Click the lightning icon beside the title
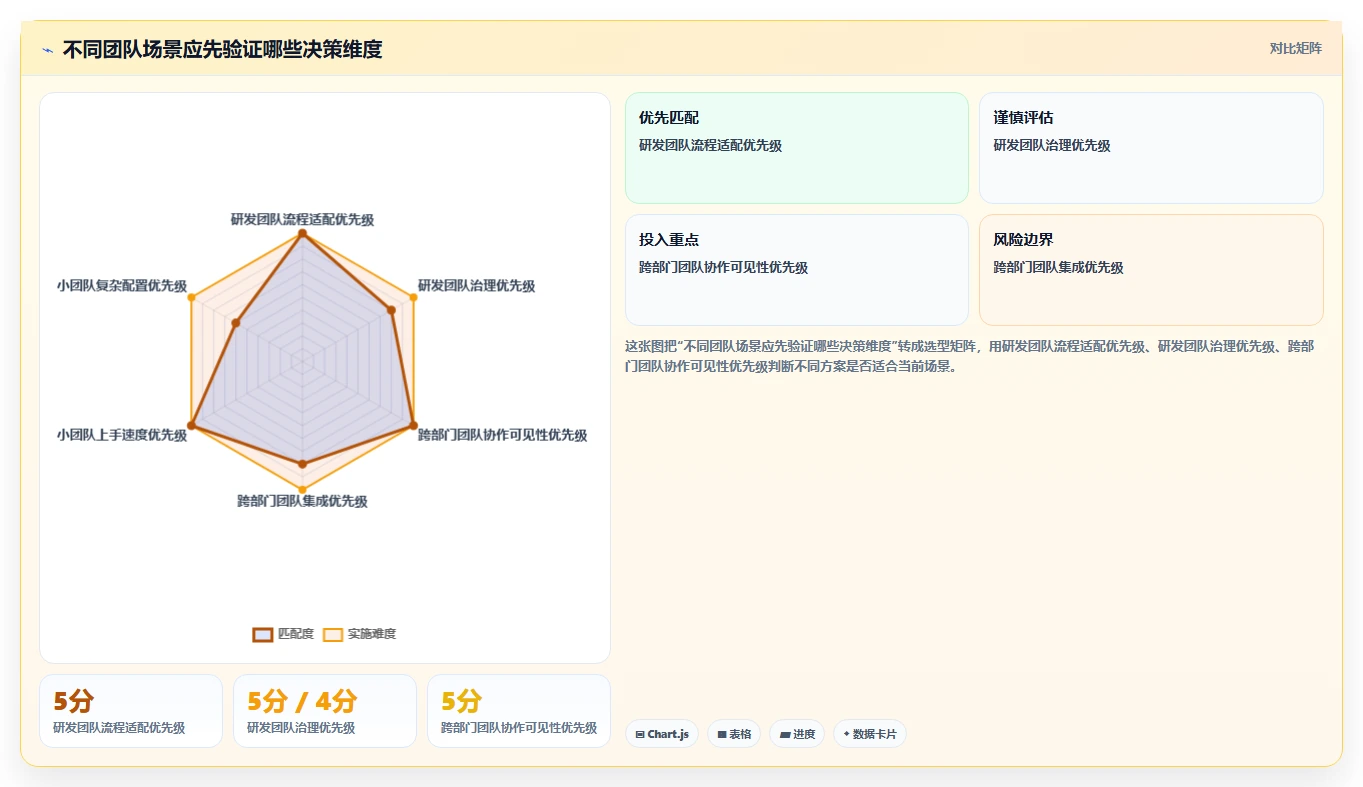 pyautogui.click(x=47, y=50)
